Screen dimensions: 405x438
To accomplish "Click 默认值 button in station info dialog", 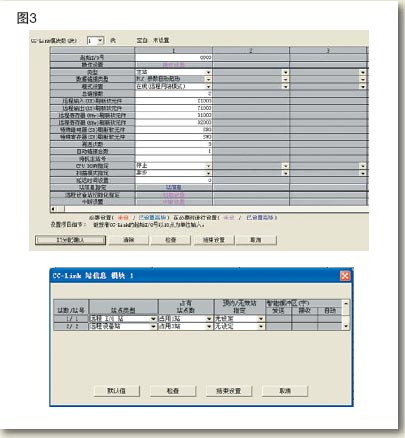I will pyautogui.click(x=116, y=391).
